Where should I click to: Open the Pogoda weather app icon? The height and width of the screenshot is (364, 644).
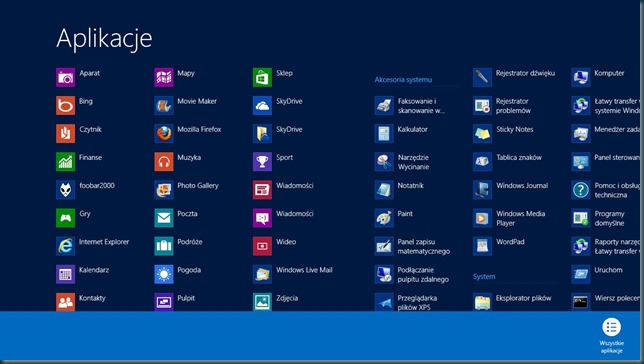(x=164, y=274)
